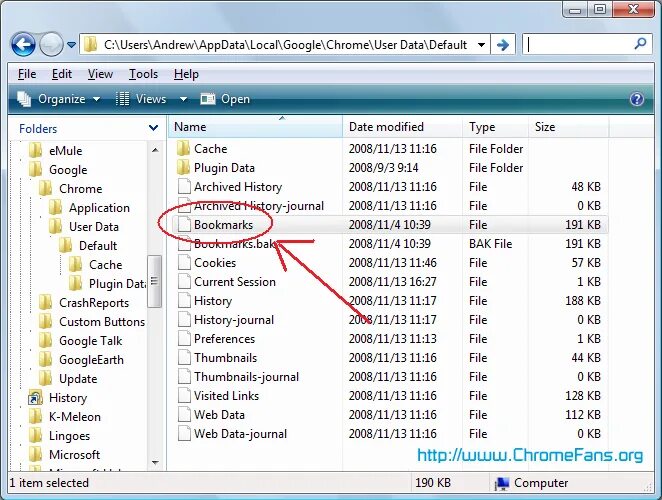Screen dimensions: 662x500
Task: Click the Open toolbar button
Action: click(x=225, y=99)
